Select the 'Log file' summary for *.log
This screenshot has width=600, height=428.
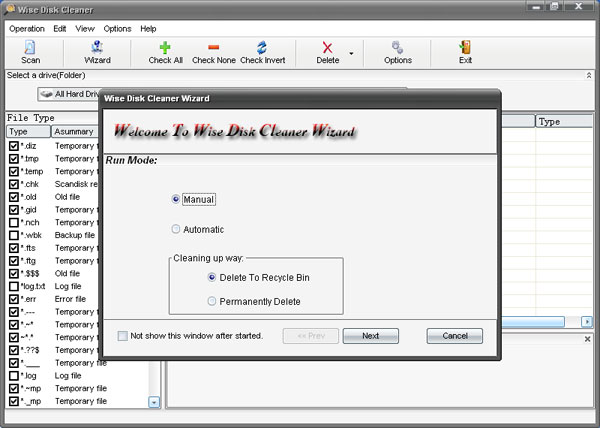68,376
